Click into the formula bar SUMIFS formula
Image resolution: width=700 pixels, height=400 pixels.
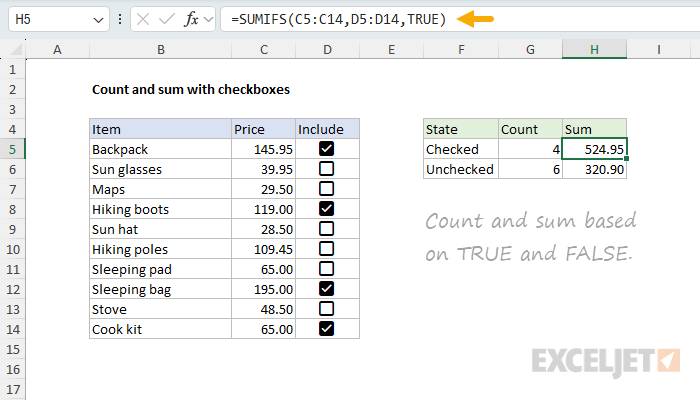point(338,19)
